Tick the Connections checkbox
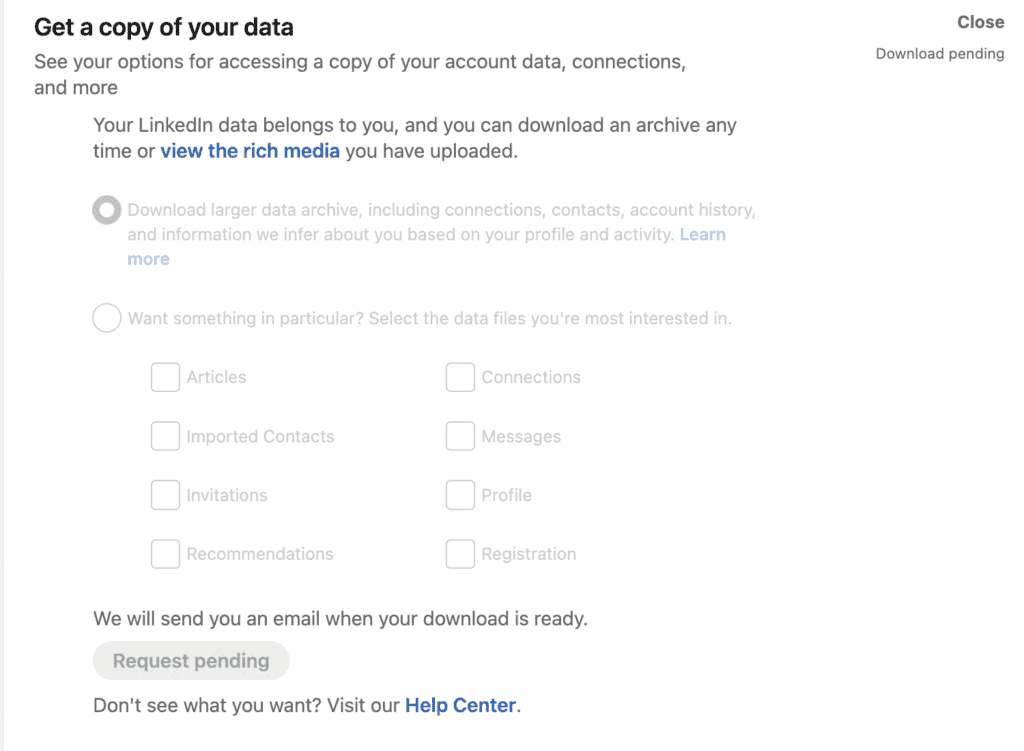 [460, 377]
